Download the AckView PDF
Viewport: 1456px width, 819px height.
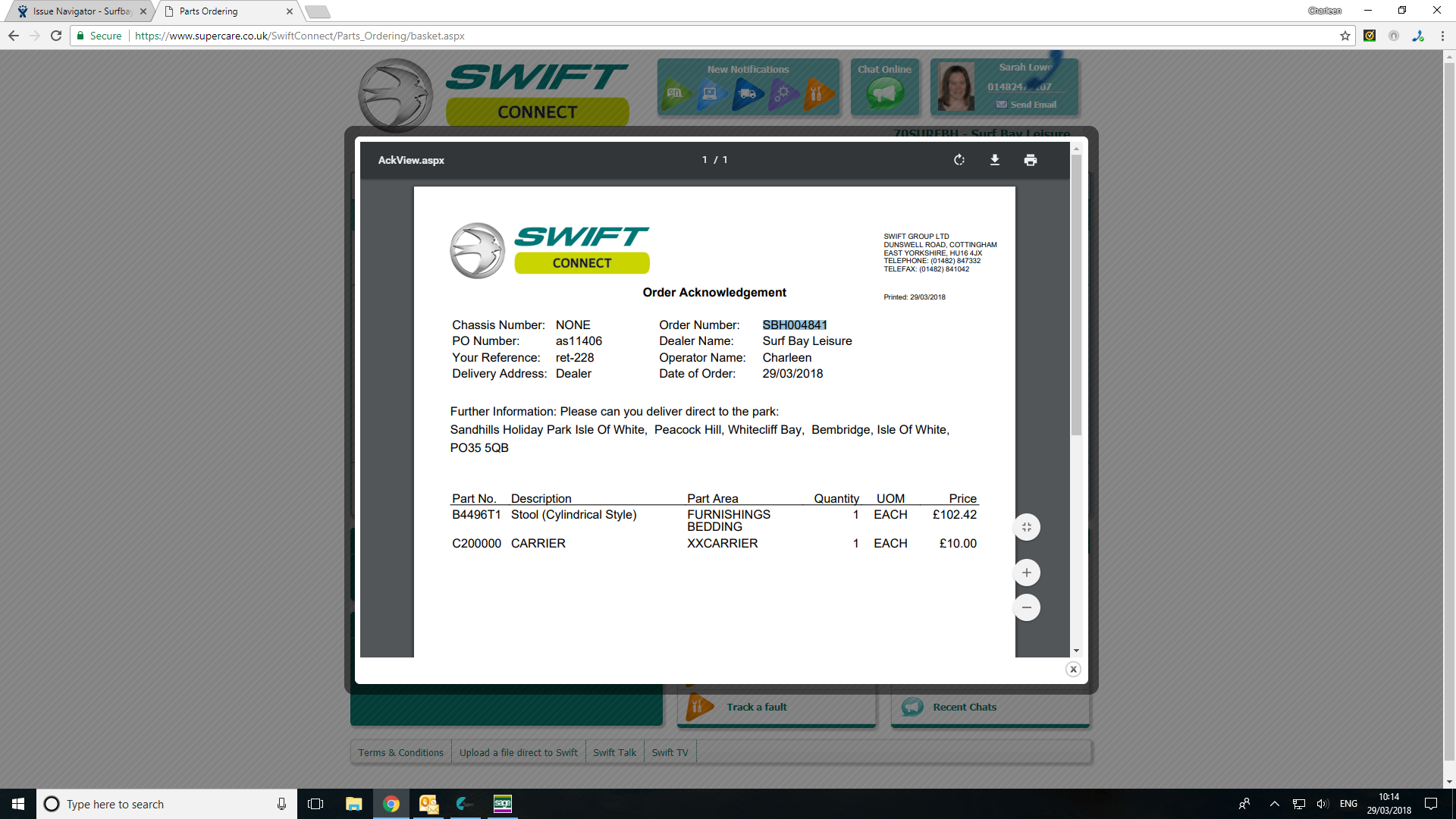pos(995,160)
